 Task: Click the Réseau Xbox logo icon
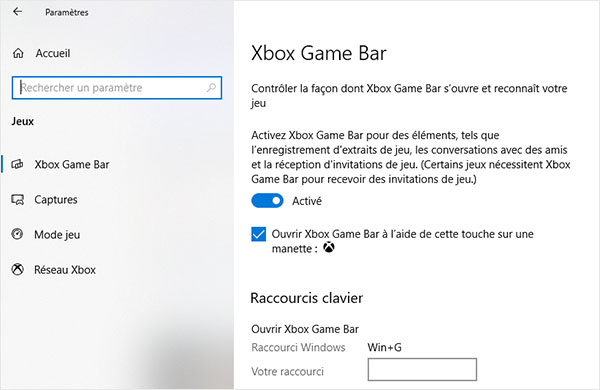17,269
